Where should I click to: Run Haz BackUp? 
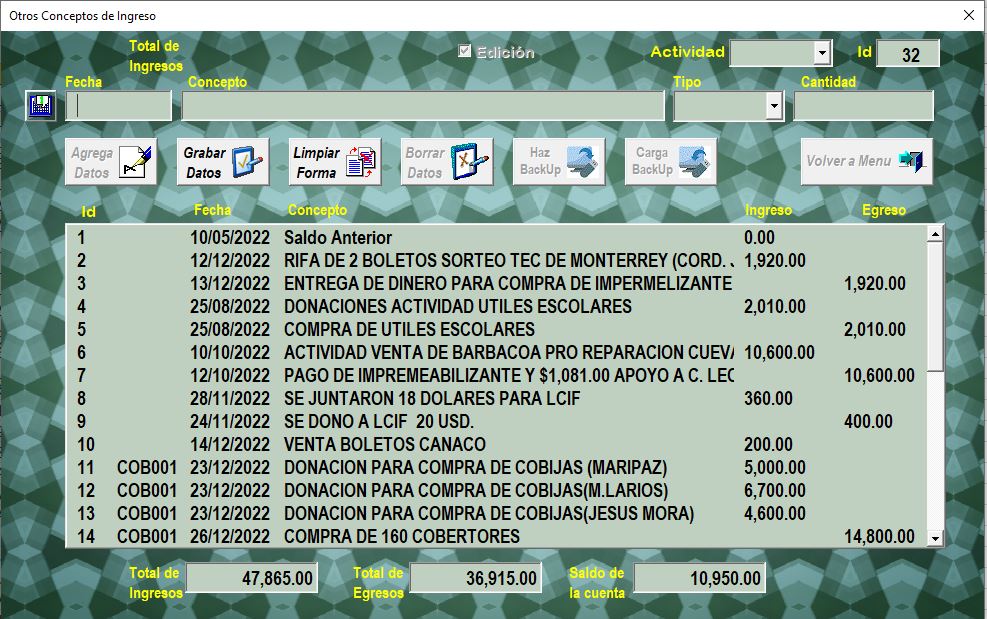pos(559,162)
